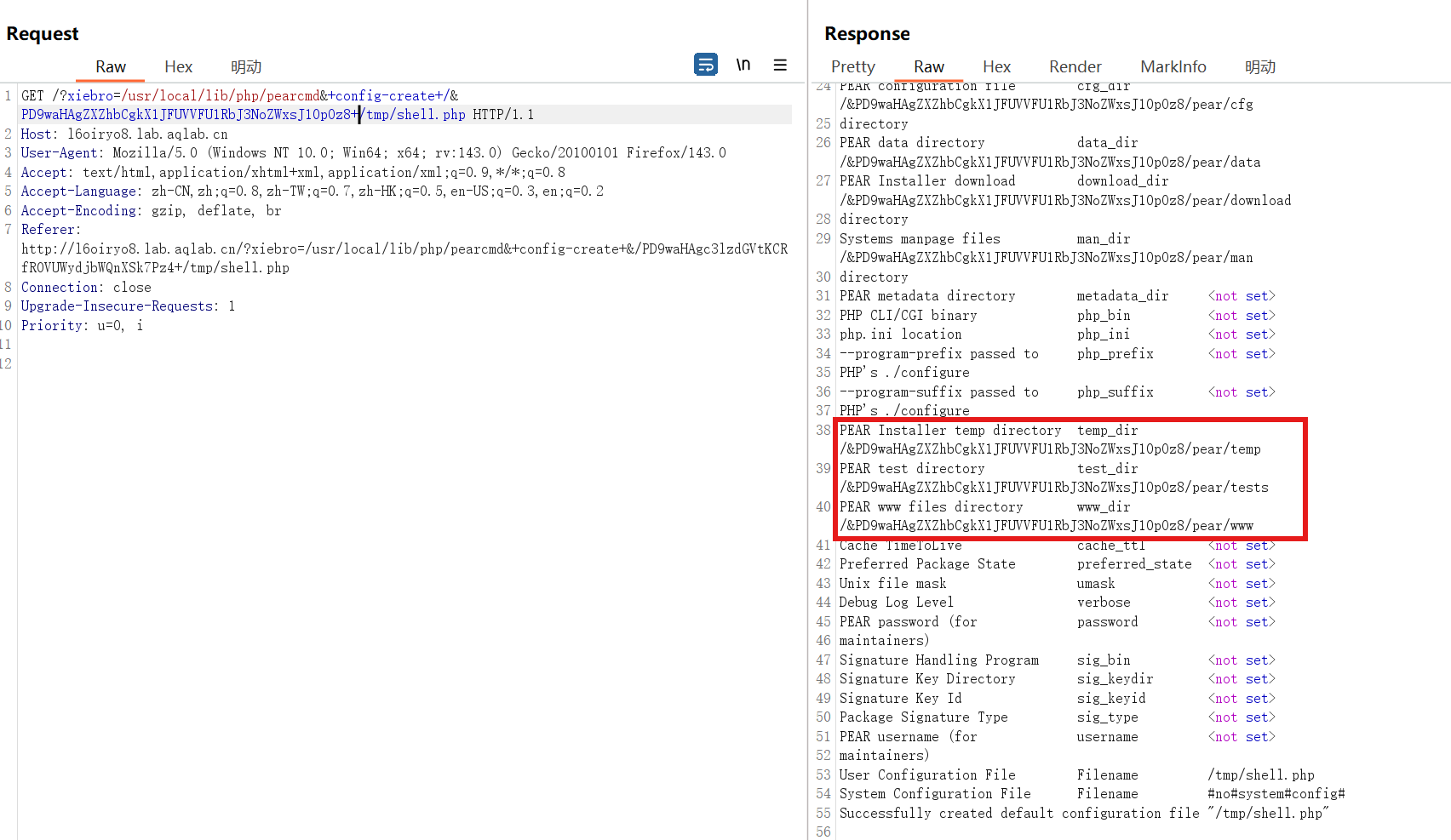Click the Accept-Encoding header line
Image resolution: width=1451 pixels, height=840 pixels.
click(x=152, y=211)
